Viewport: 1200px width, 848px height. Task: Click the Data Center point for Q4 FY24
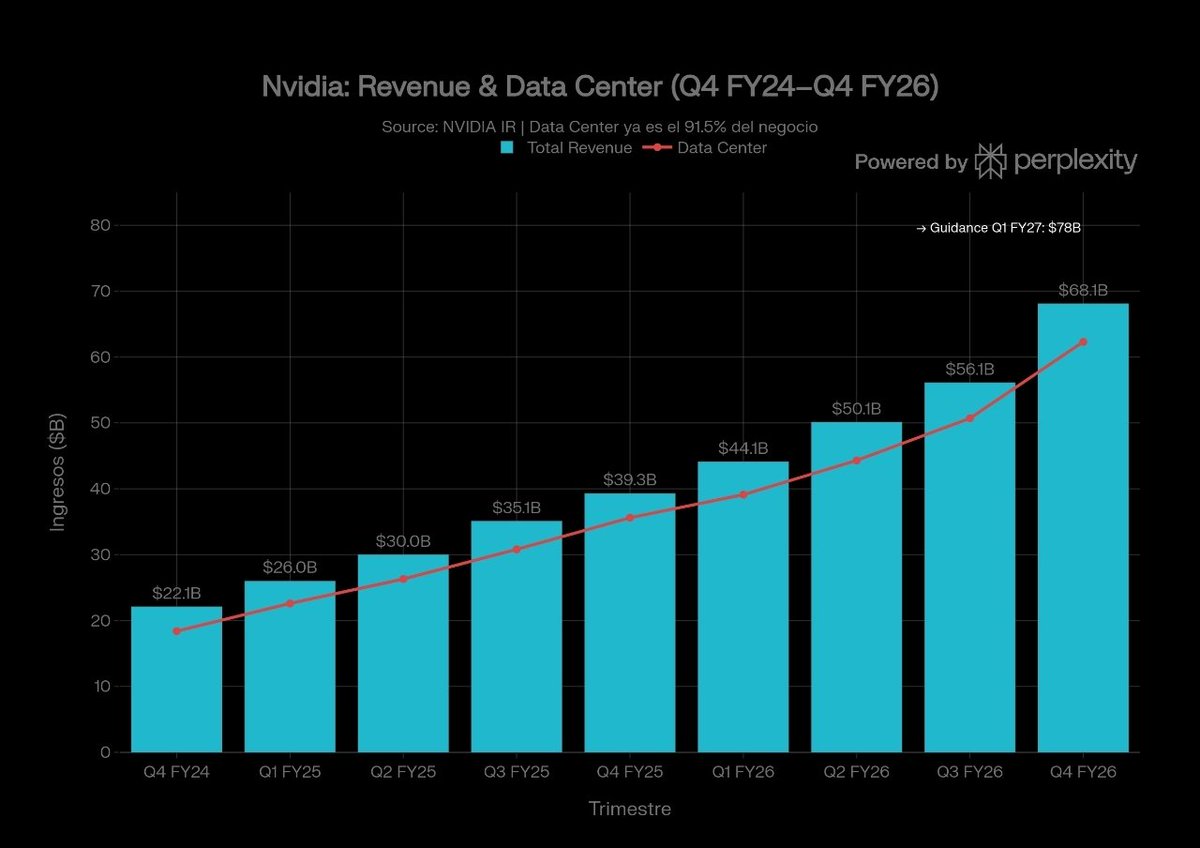(x=177, y=631)
